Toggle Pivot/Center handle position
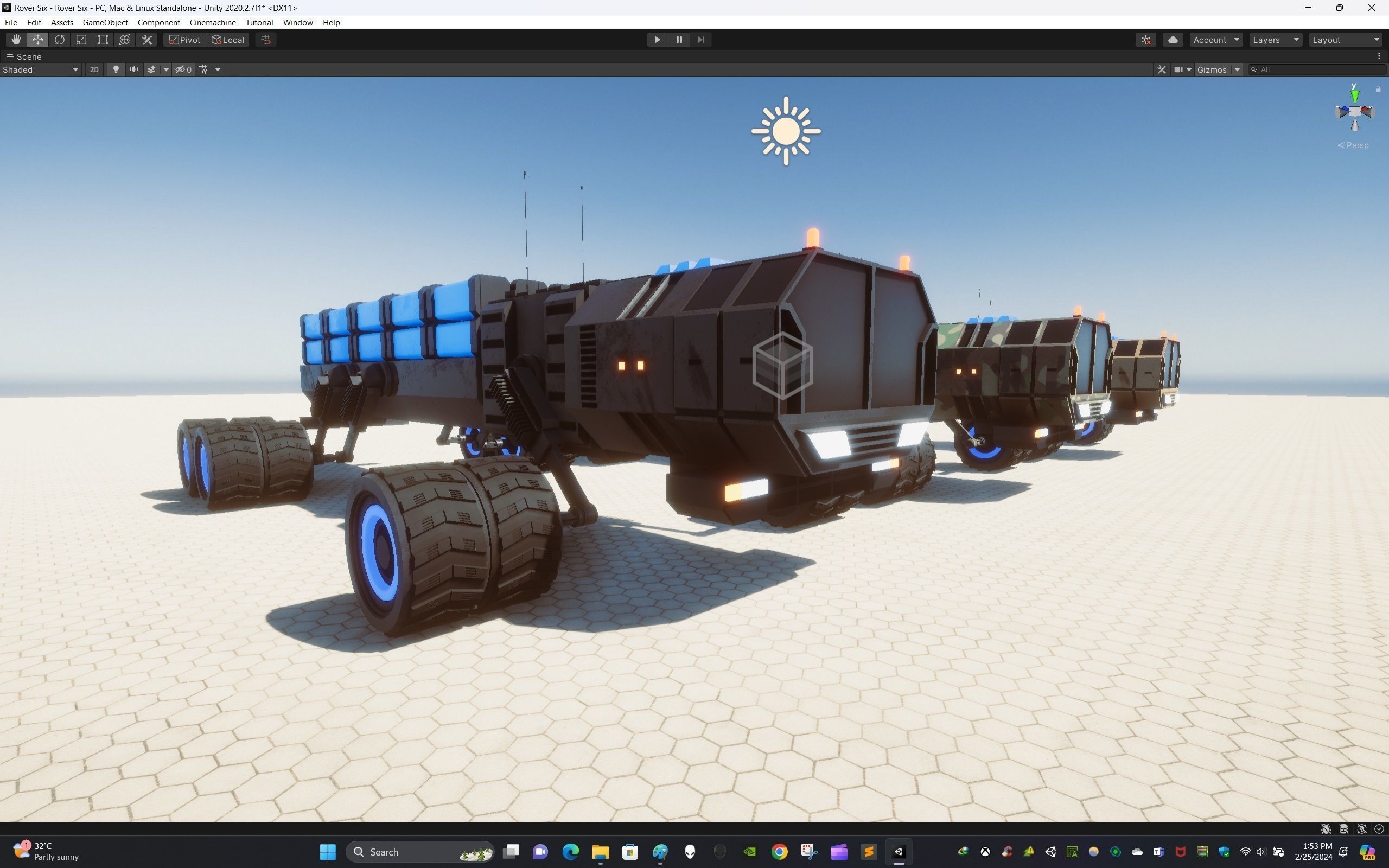The width and height of the screenshot is (1389, 868). [185, 40]
